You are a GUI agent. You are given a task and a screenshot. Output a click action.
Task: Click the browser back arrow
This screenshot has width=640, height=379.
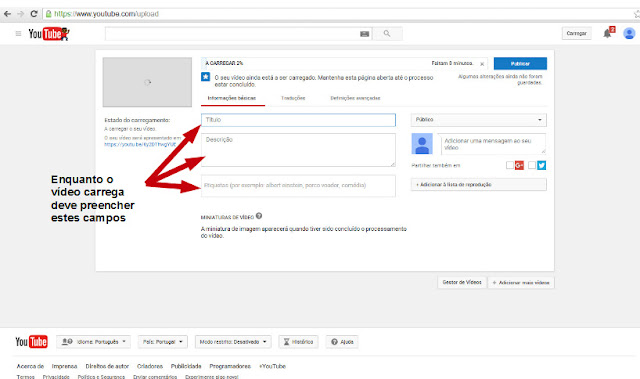[x=7, y=14]
